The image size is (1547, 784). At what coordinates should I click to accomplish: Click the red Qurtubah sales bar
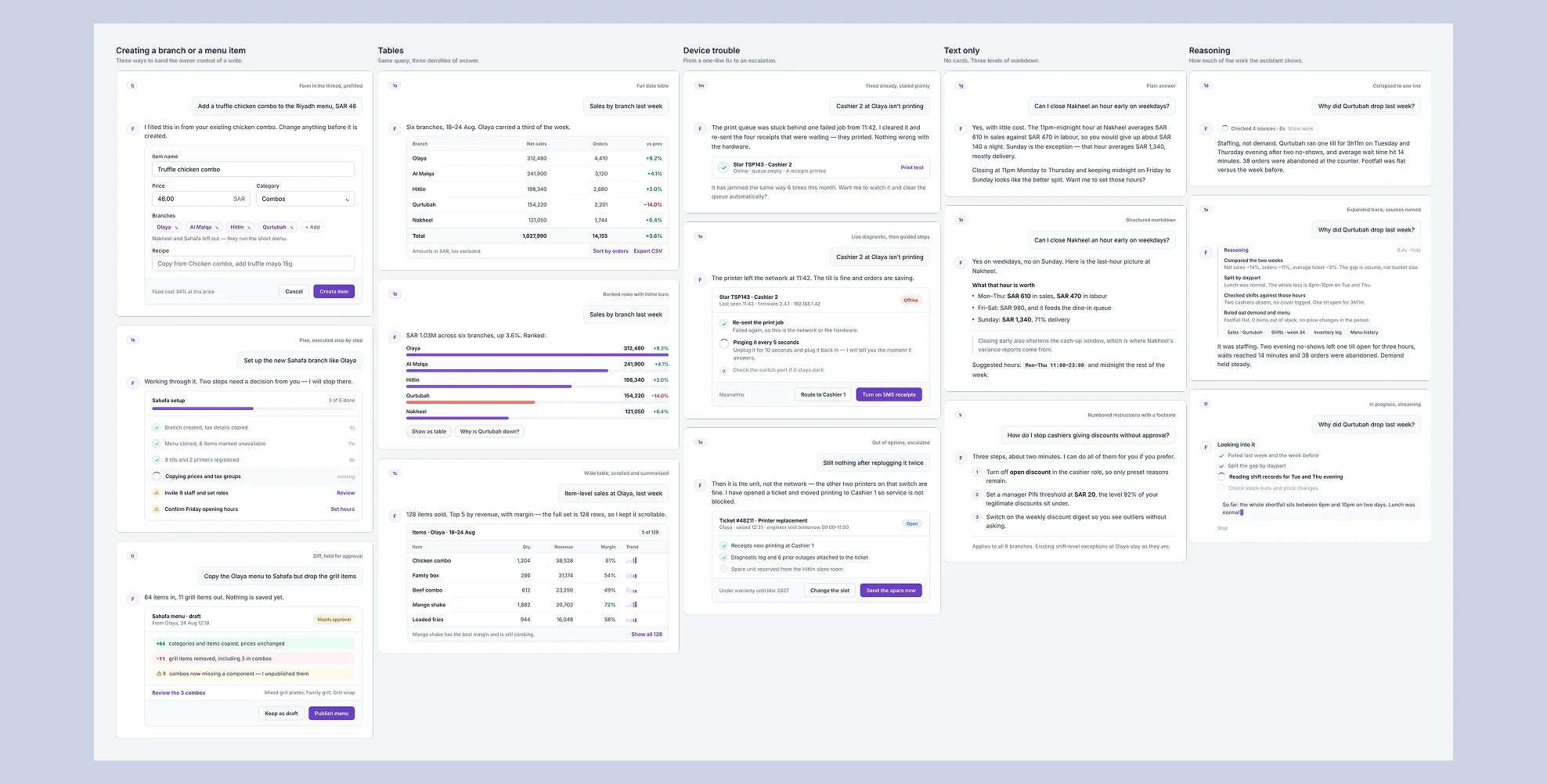tap(471, 402)
